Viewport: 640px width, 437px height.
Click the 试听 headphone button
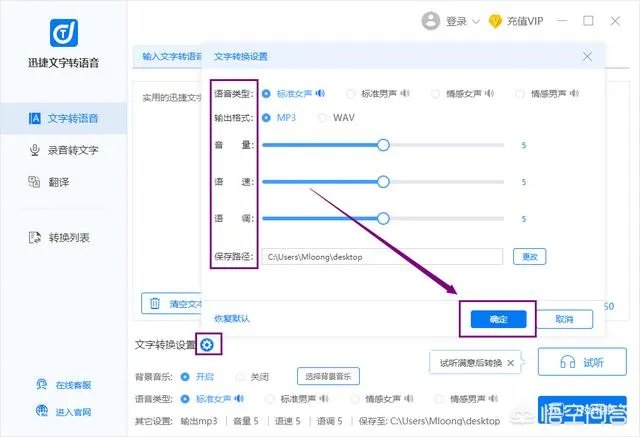(x=582, y=362)
